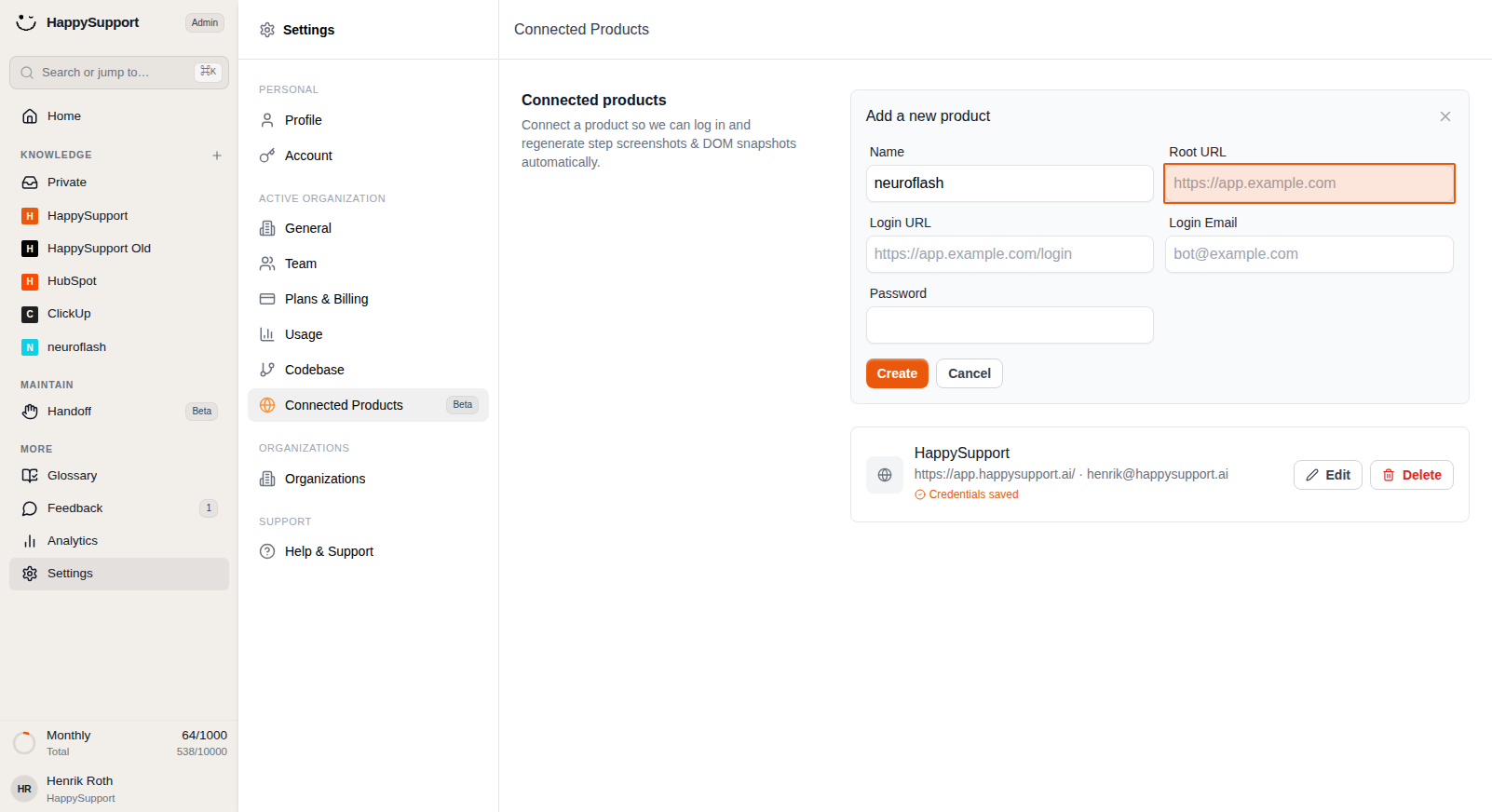Click the Organizations building icon
Screen dimensions: 1492x812
[x=267, y=479]
